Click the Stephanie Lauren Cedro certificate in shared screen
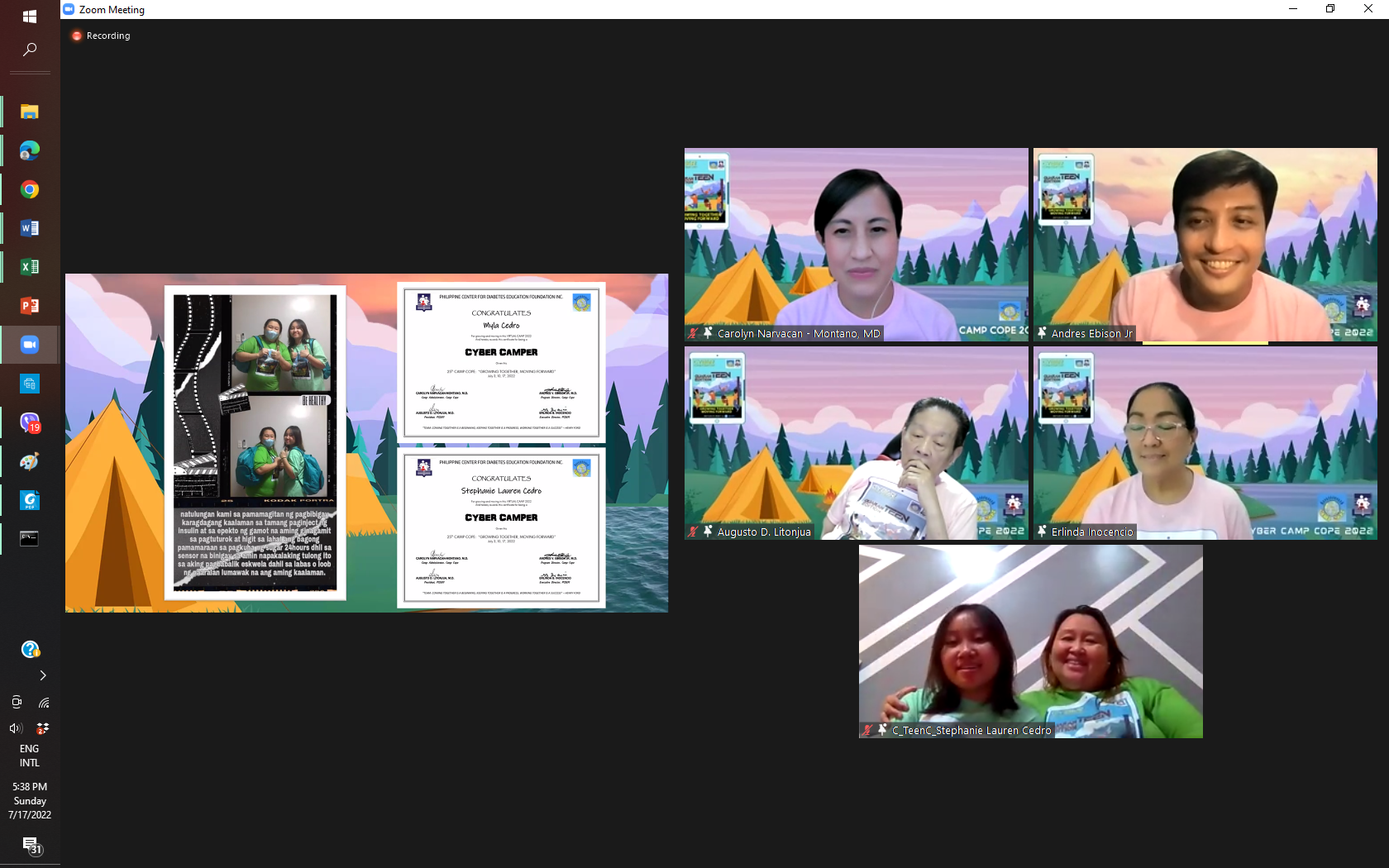 (x=501, y=527)
